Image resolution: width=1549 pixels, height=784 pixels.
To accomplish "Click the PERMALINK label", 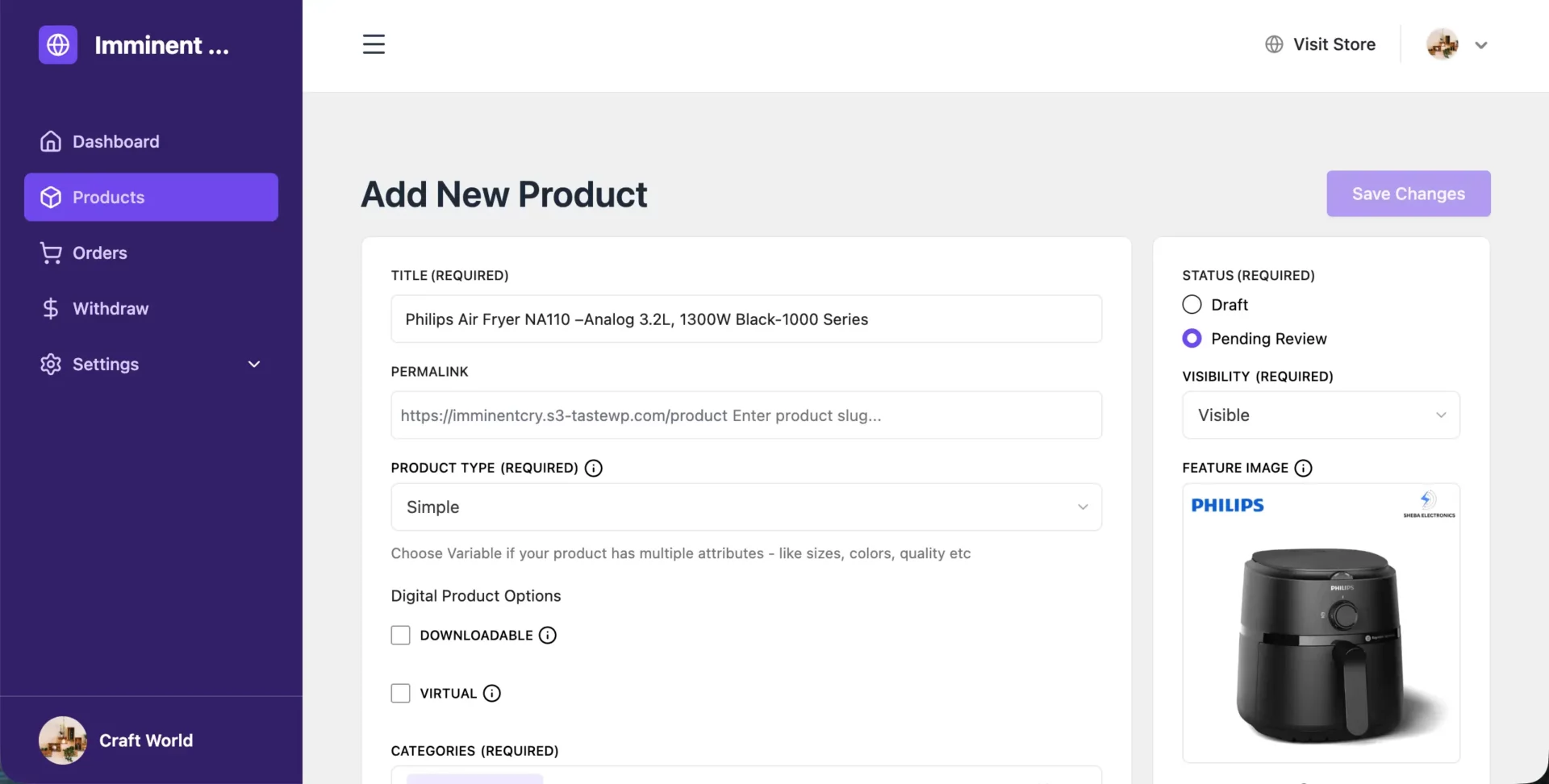I will pos(429,372).
